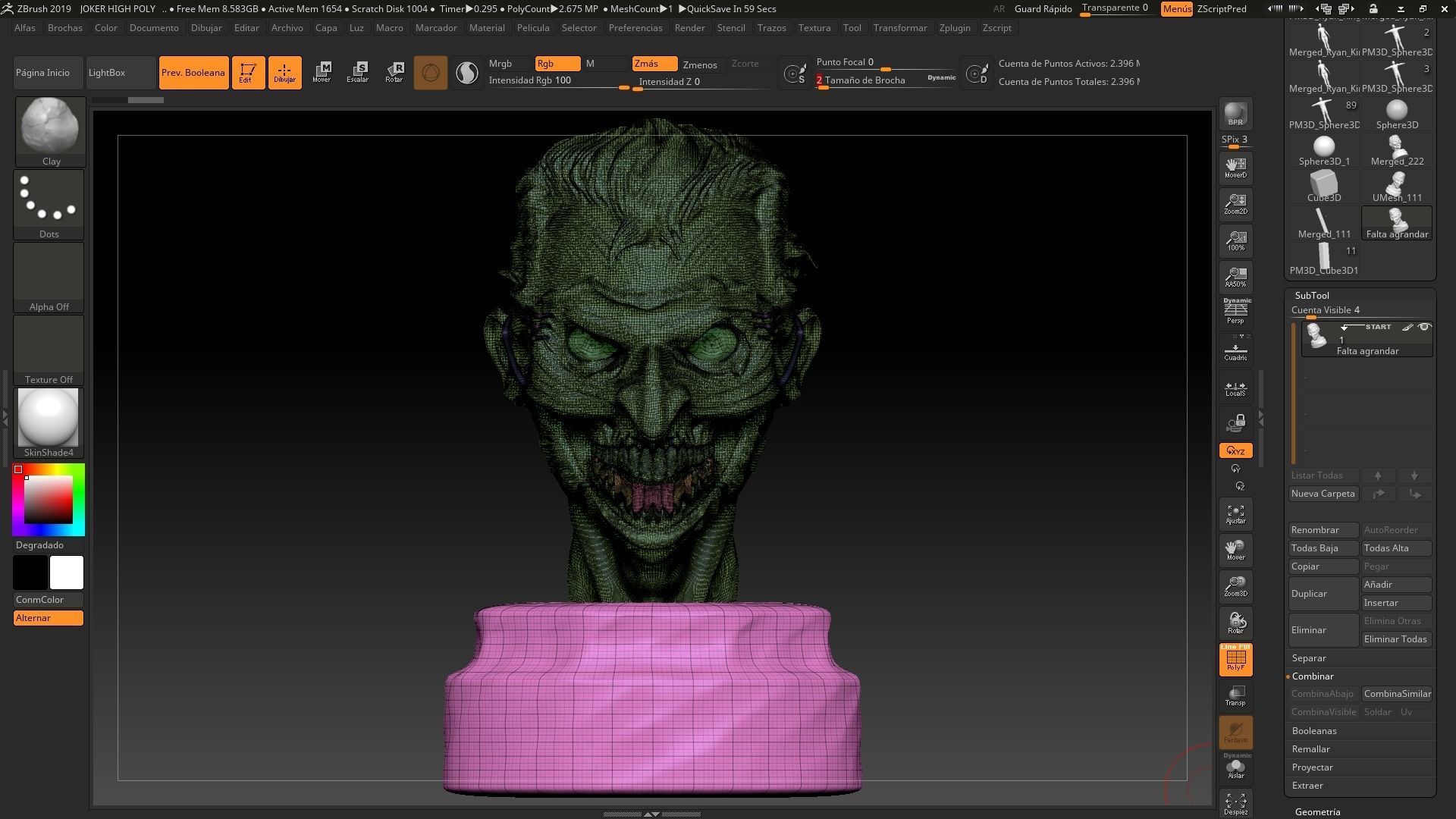Expand the Proyectar section
The height and width of the screenshot is (819, 1456).
click(x=1313, y=767)
